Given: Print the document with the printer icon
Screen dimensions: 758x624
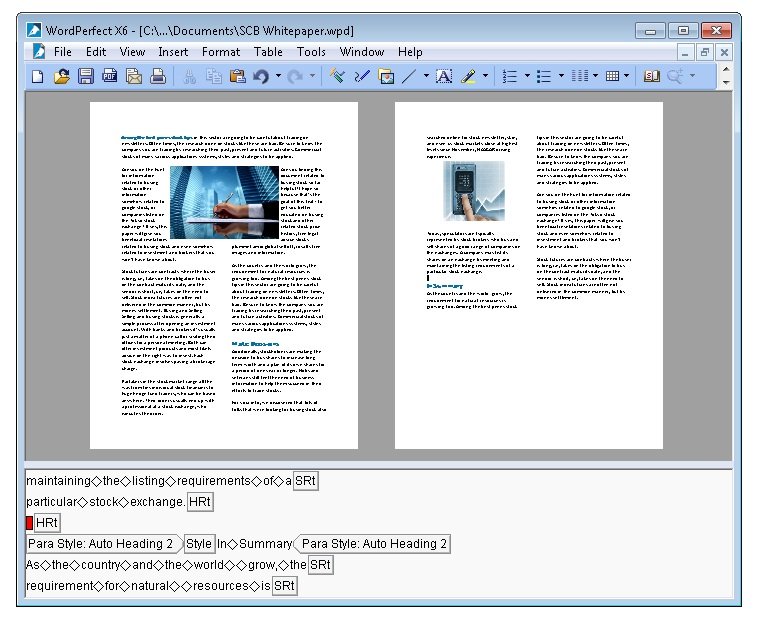Looking at the screenshot, I should (x=158, y=76).
